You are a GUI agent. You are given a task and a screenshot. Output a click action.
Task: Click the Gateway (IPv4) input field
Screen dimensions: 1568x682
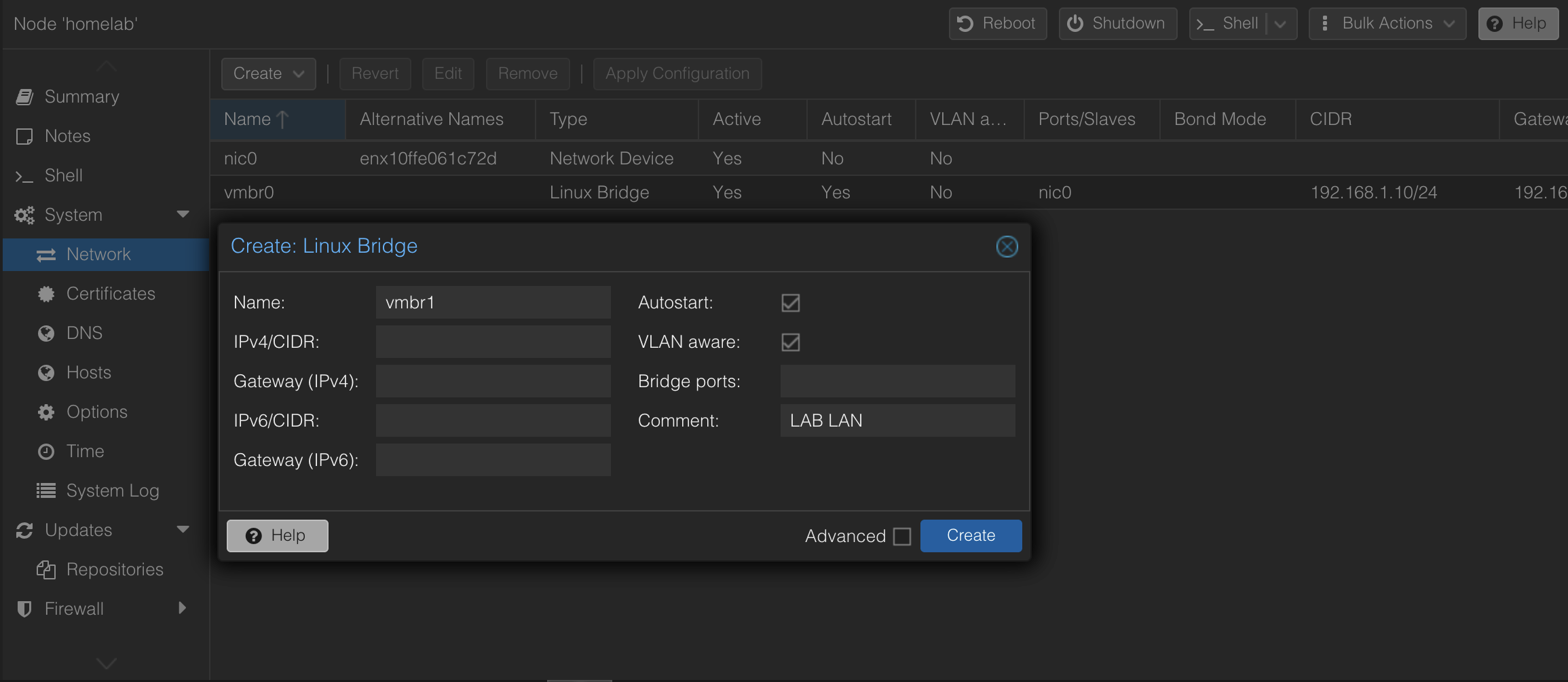point(493,381)
